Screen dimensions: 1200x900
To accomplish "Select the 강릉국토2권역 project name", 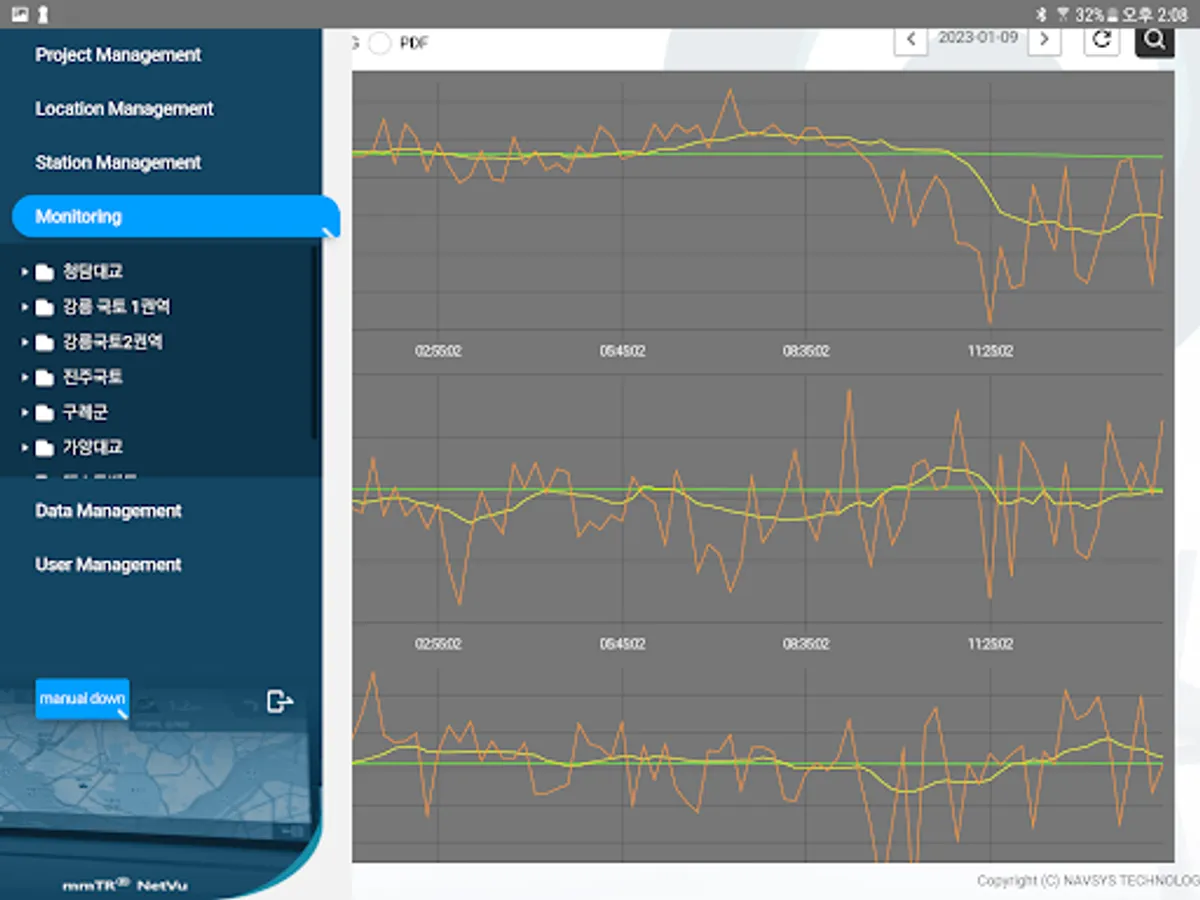I will pos(113,342).
